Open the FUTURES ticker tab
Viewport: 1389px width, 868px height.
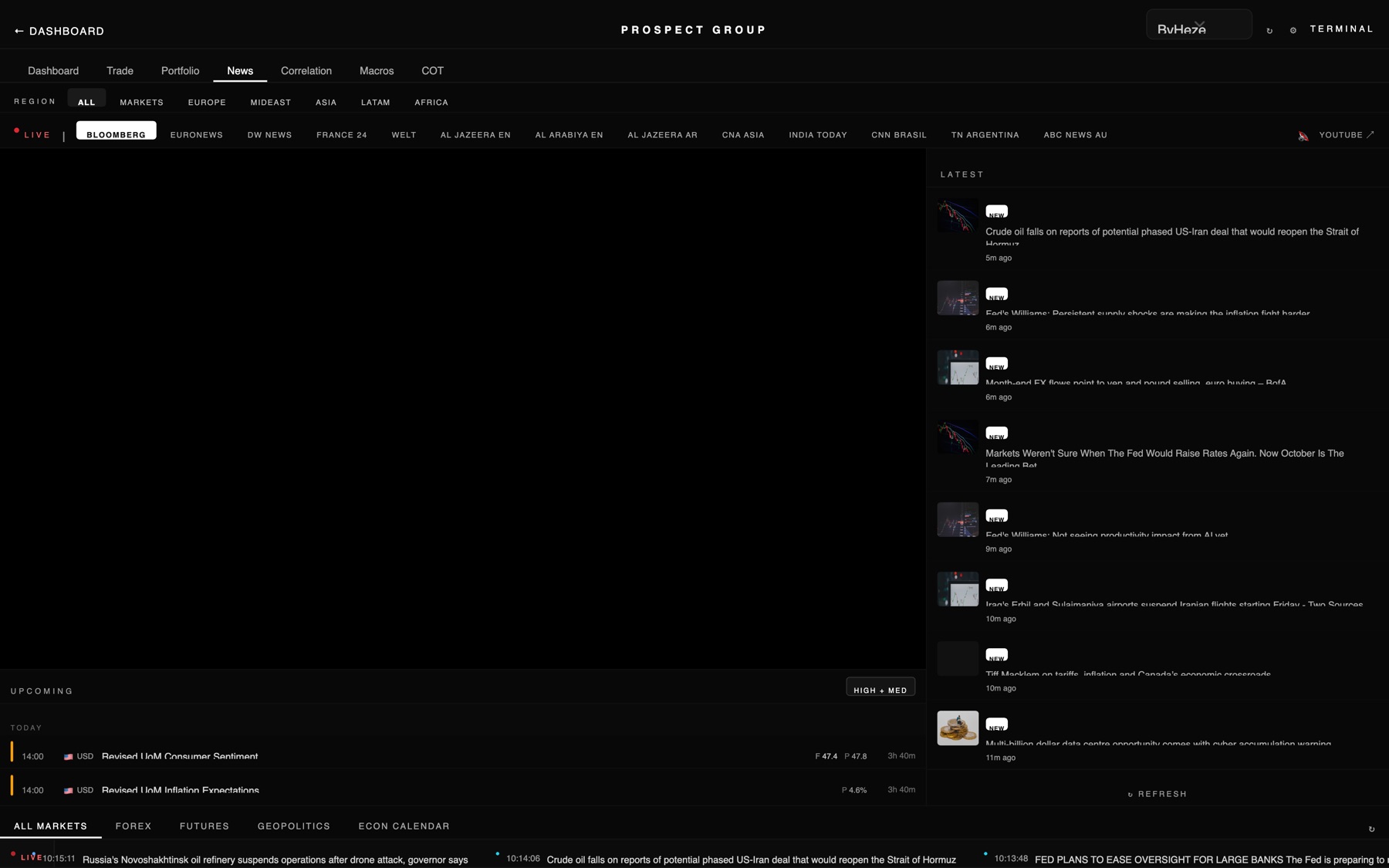click(204, 826)
